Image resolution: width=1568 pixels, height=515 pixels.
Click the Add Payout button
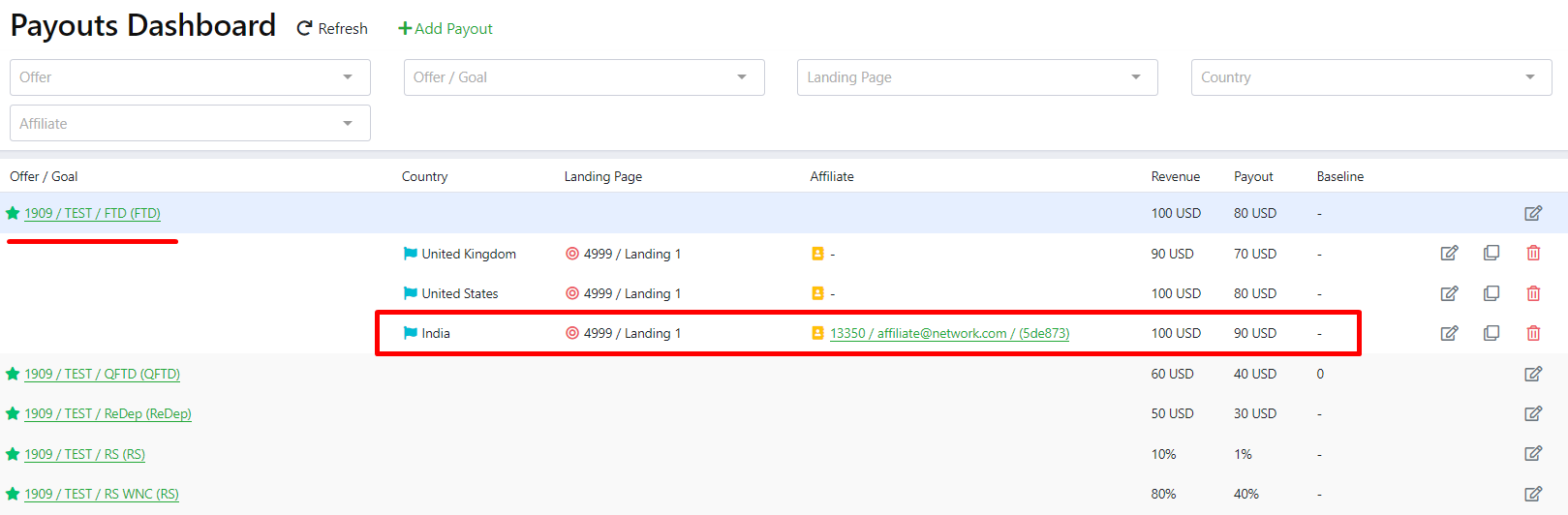click(446, 29)
